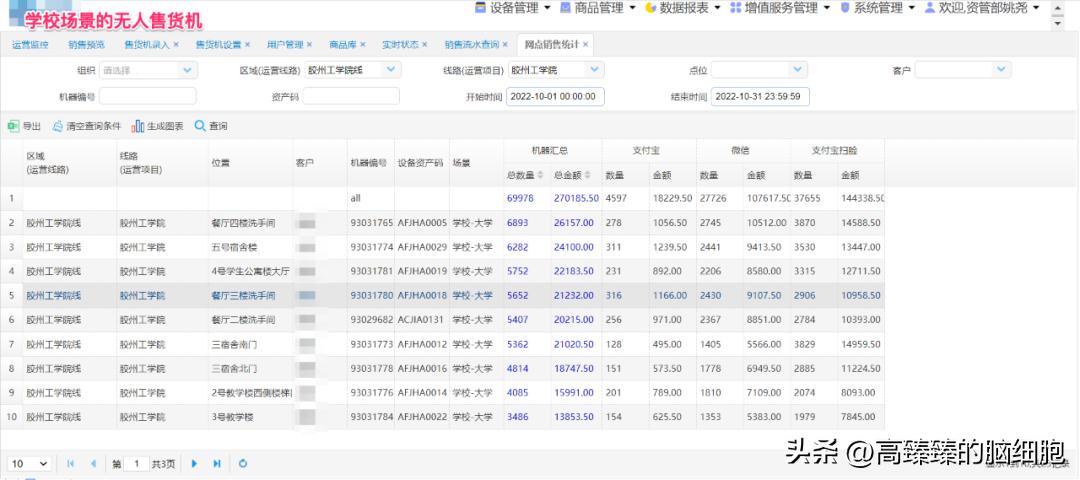1080x480 pixels.
Task: Click machine number 93029682
Action: point(371,320)
